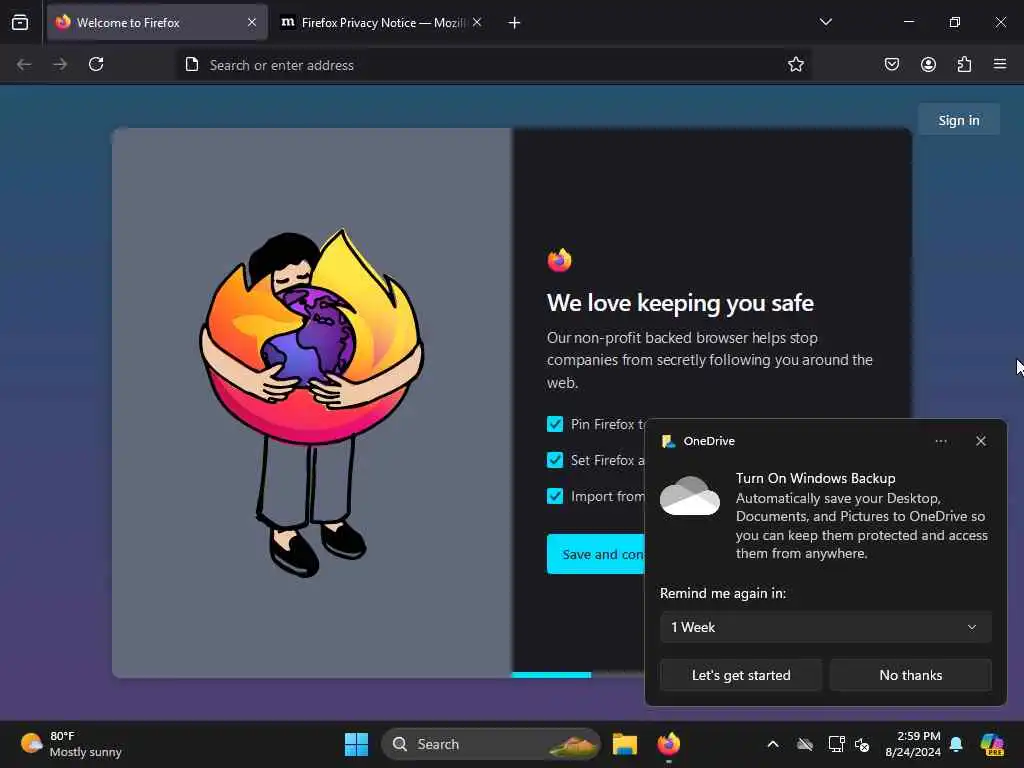Screen dimensions: 1024x768
Task: Click the Sign in button
Action: tap(959, 120)
